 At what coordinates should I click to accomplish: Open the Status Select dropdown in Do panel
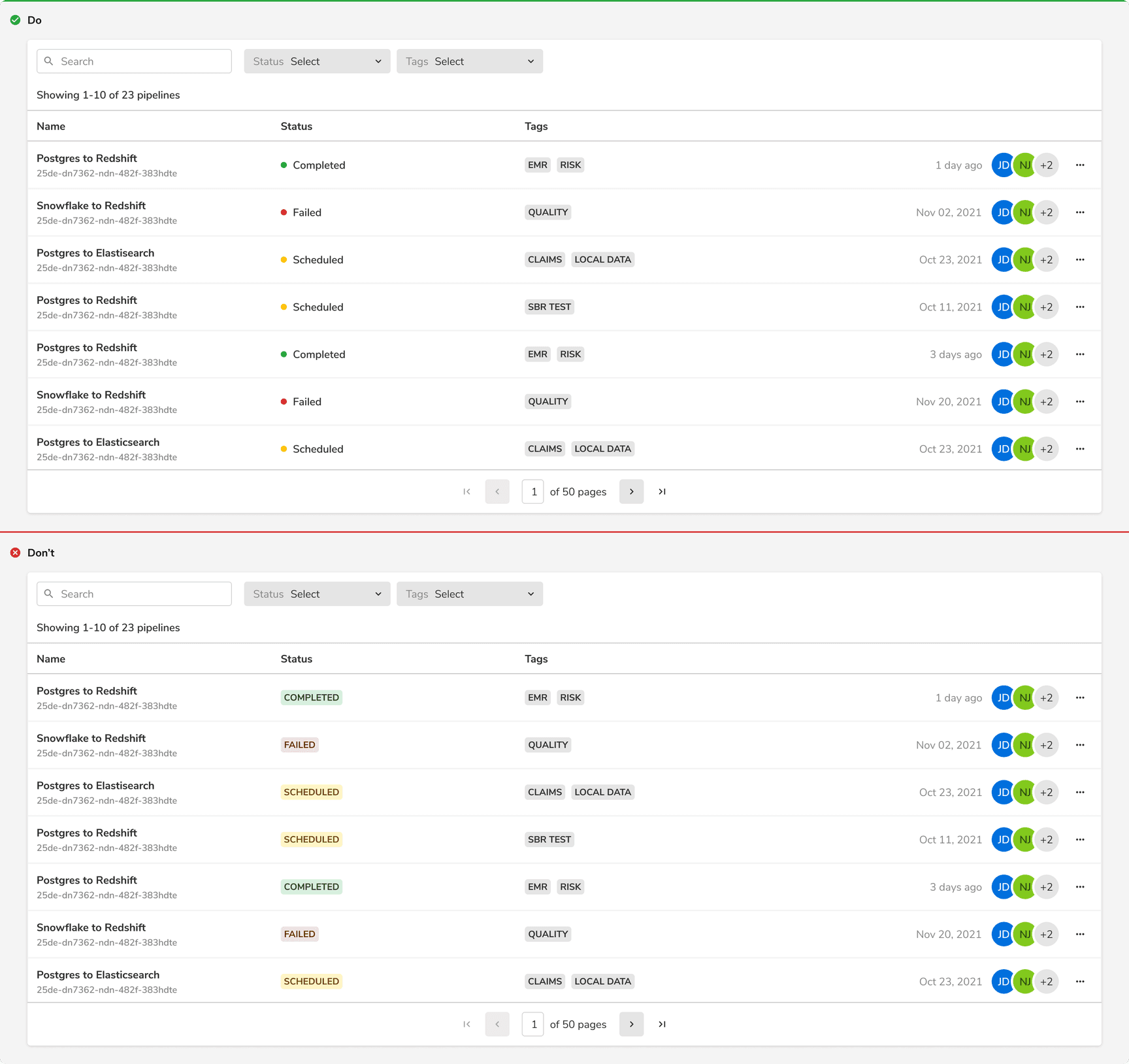(x=317, y=61)
